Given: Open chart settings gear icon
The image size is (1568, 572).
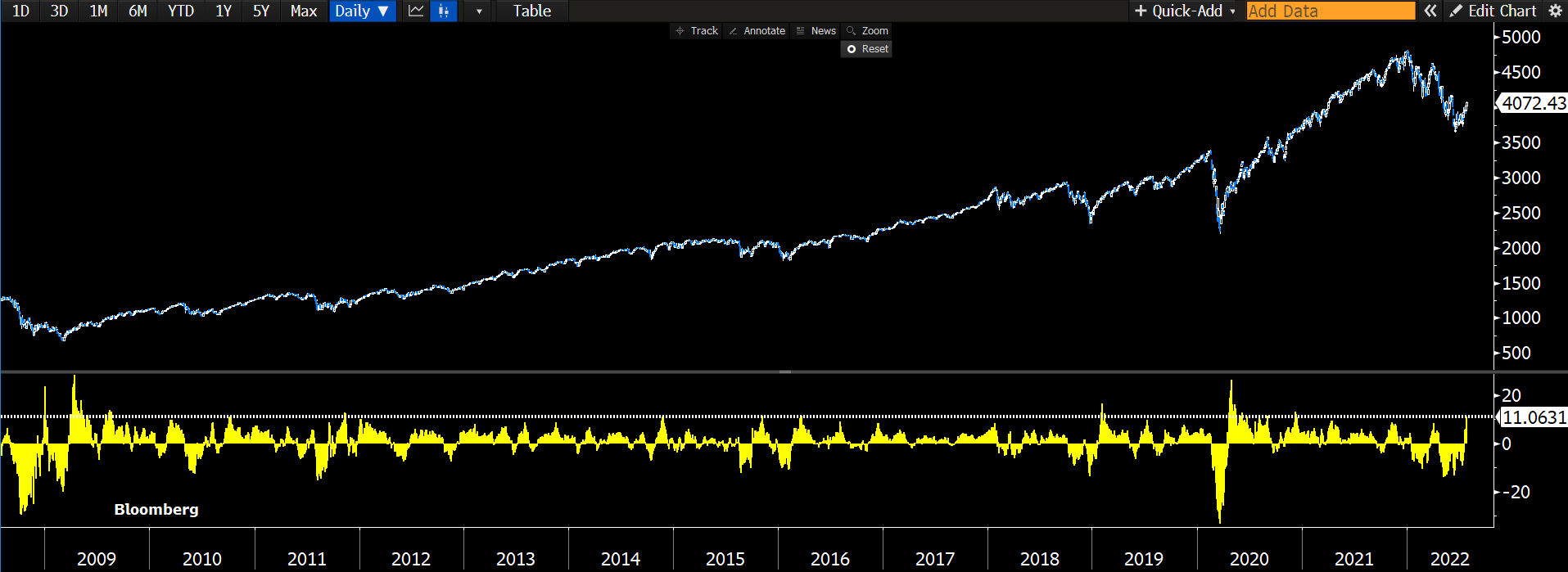Looking at the screenshot, I should pyautogui.click(x=1555, y=11).
